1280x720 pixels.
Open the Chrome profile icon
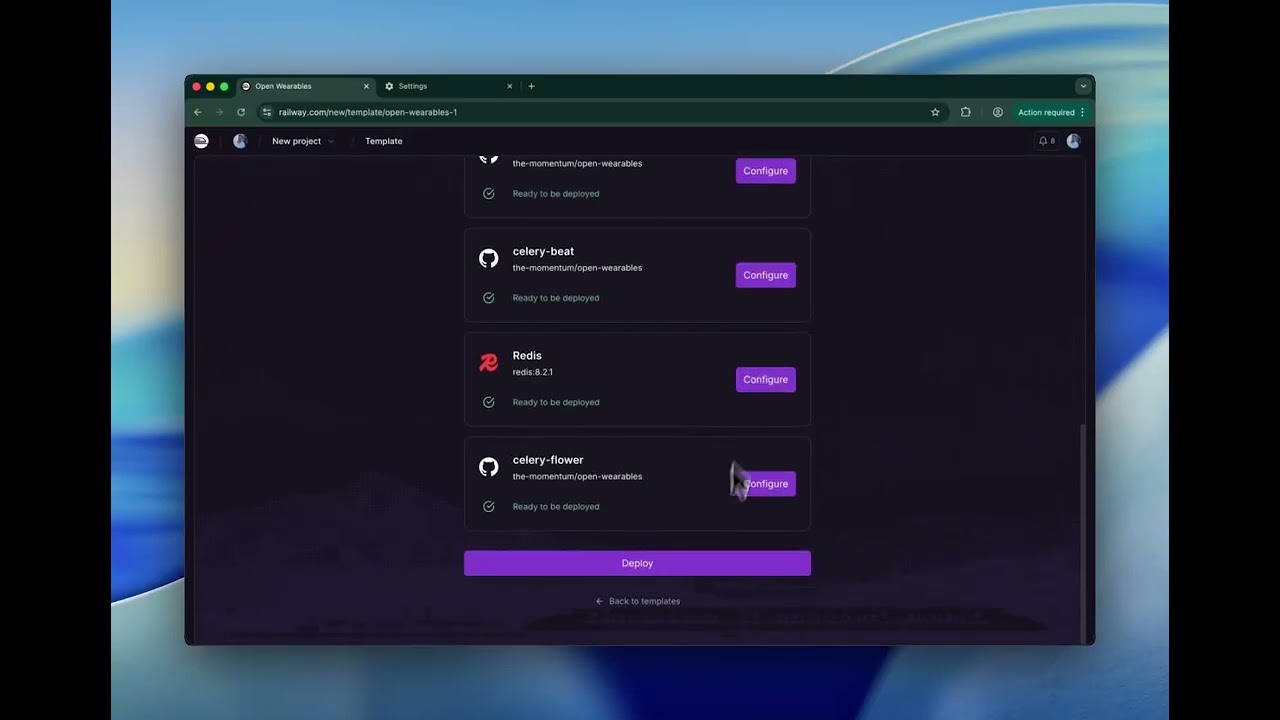click(997, 112)
